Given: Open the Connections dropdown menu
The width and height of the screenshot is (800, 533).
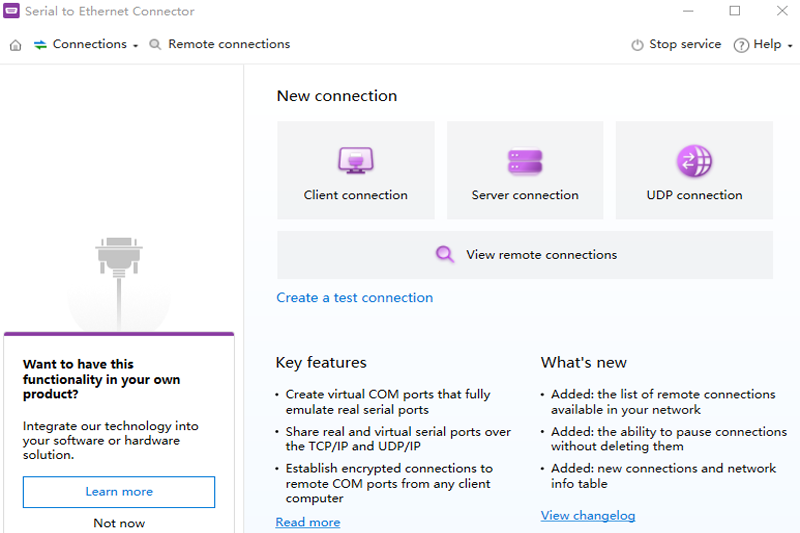Looking at the screenshot, I should coord(95,44).
